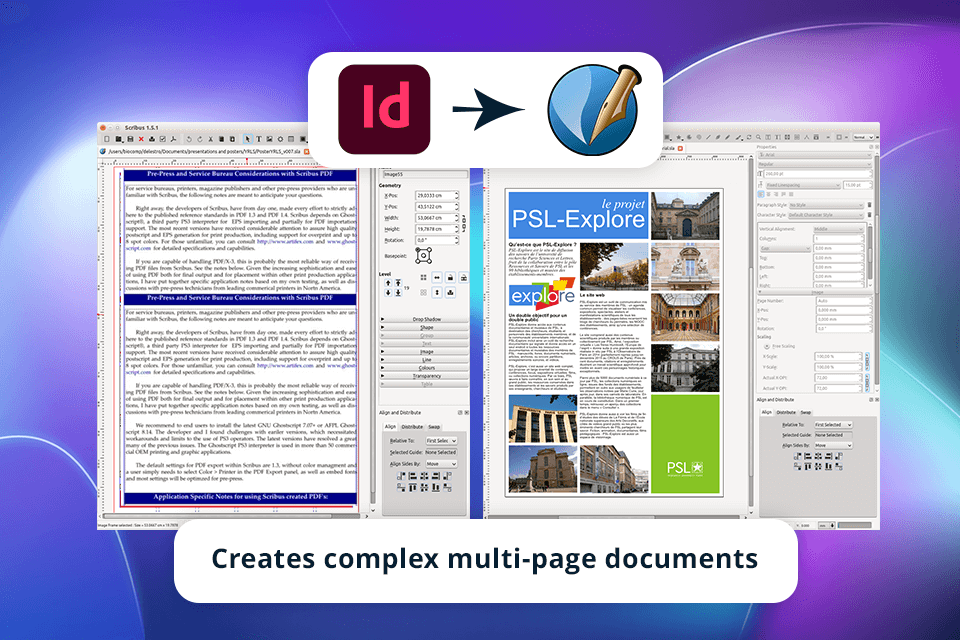This screenshot has width=960, height=640.
Task: Select the Free Scaling radio button
Action: coord(767,346)
